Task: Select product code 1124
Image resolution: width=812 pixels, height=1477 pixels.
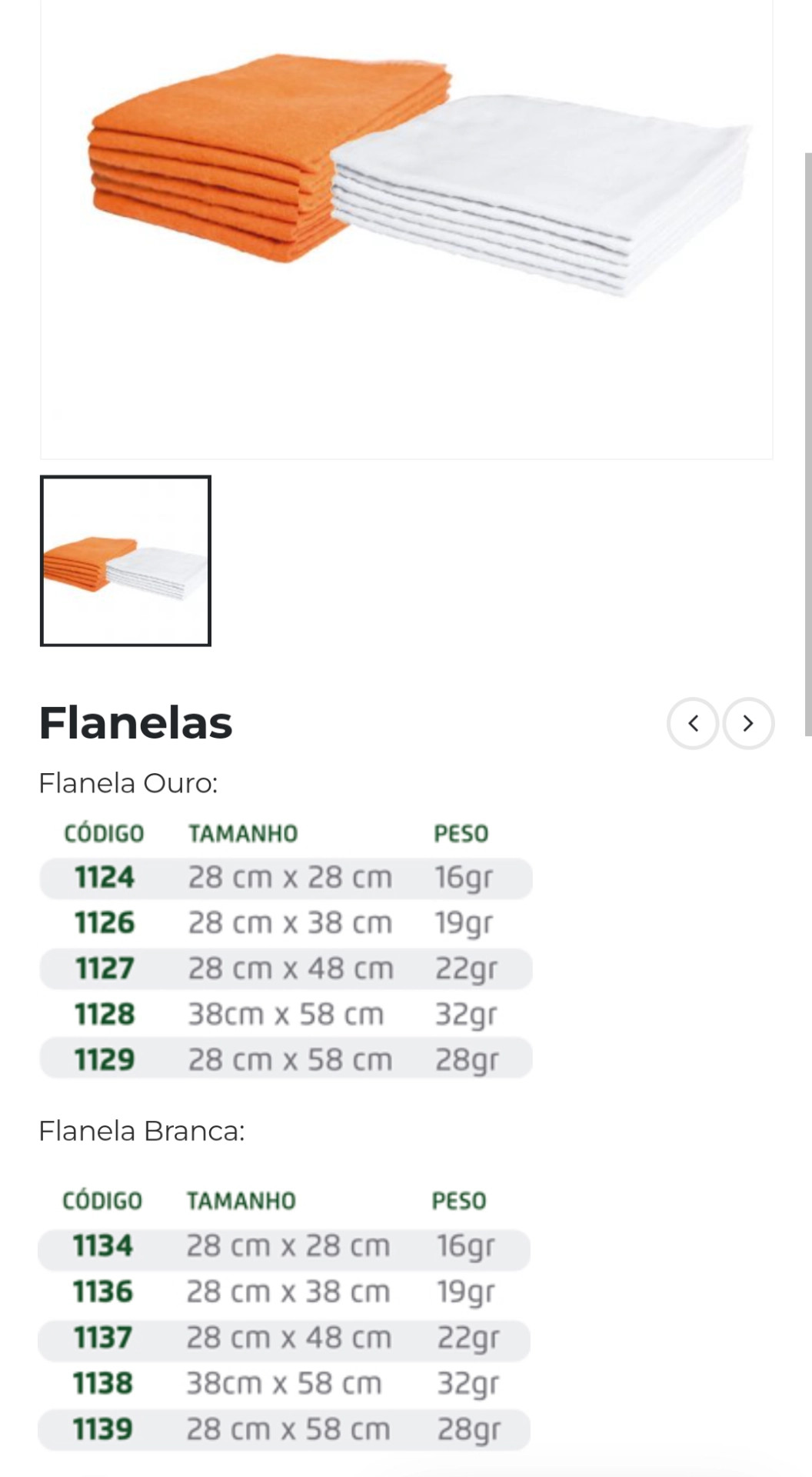Action: click(x=105, y=878)
